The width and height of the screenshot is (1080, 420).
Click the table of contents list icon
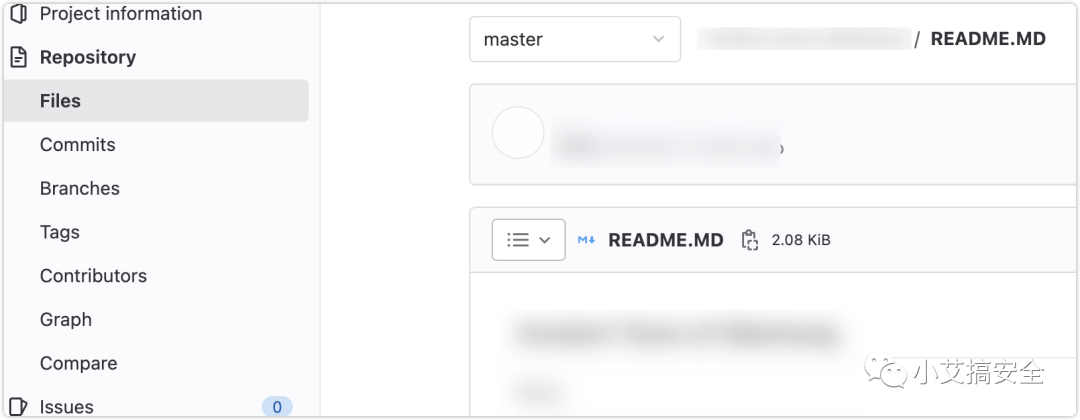(517, 240)
